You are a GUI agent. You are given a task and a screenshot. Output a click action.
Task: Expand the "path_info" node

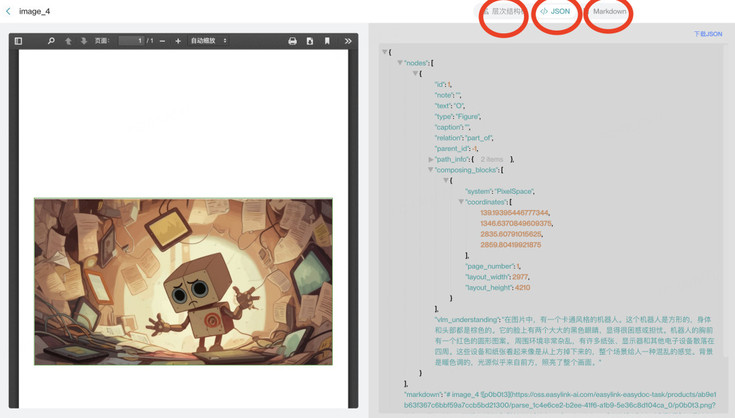[x=431, y=159]
